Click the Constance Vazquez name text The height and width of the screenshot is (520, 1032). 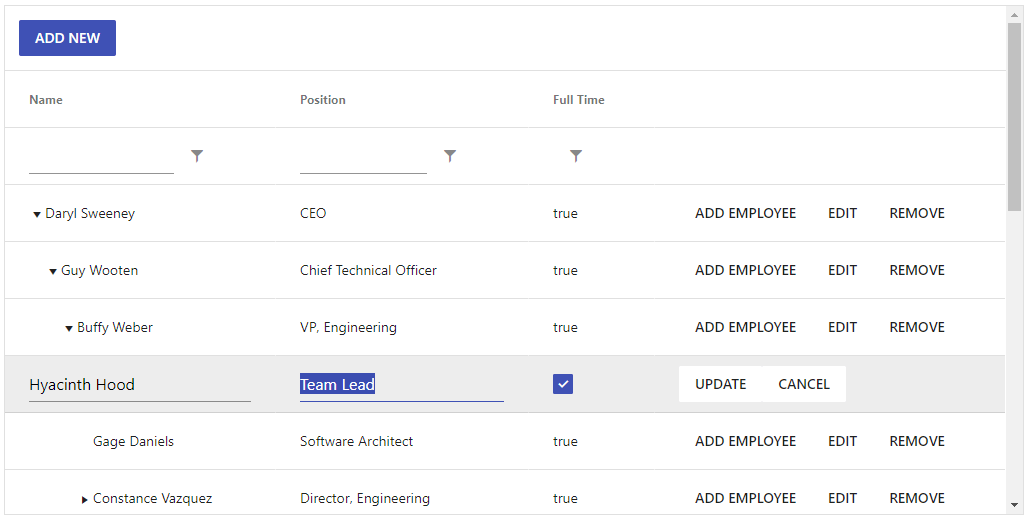(153, 498)
